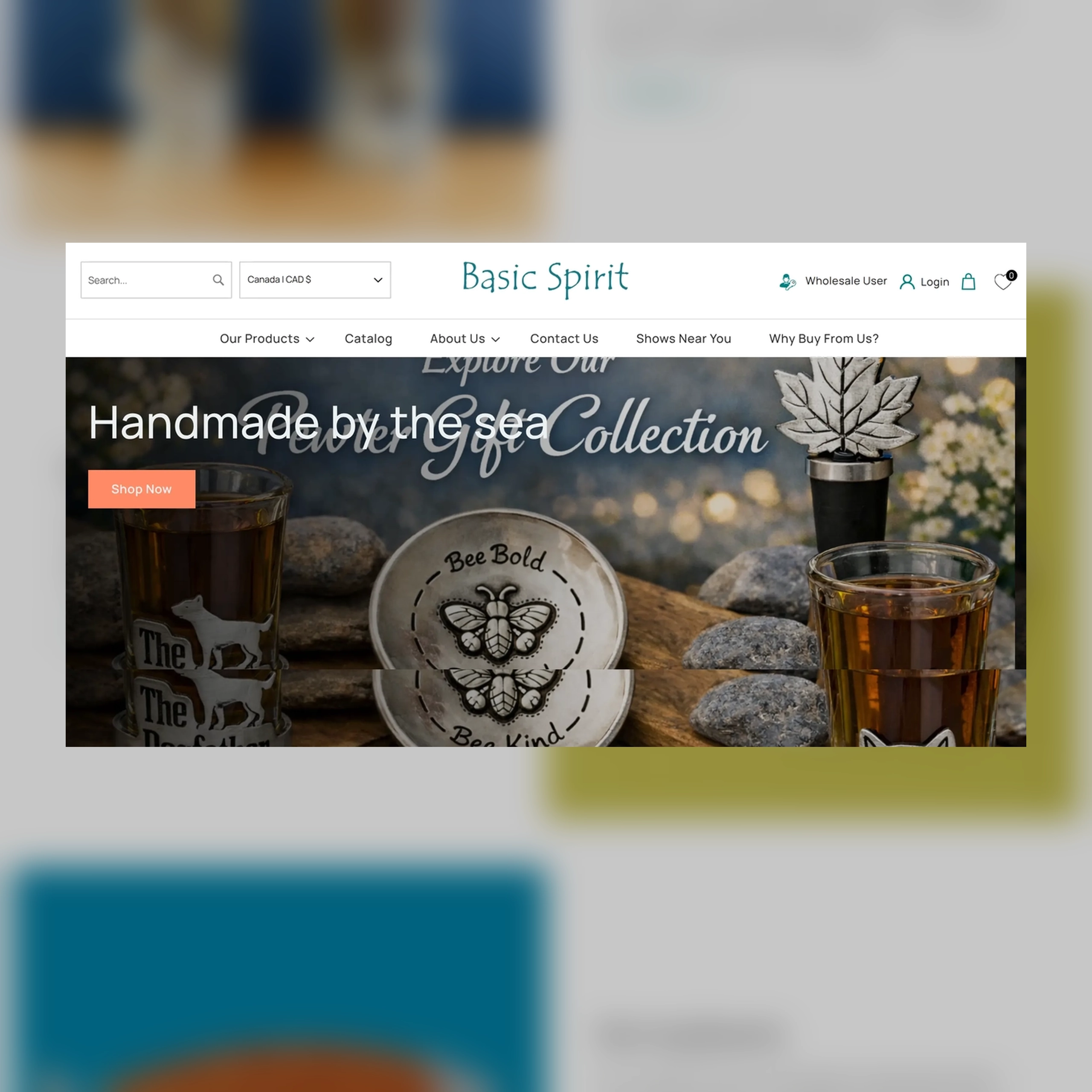Click the Wholesale User link

(845, 281)
